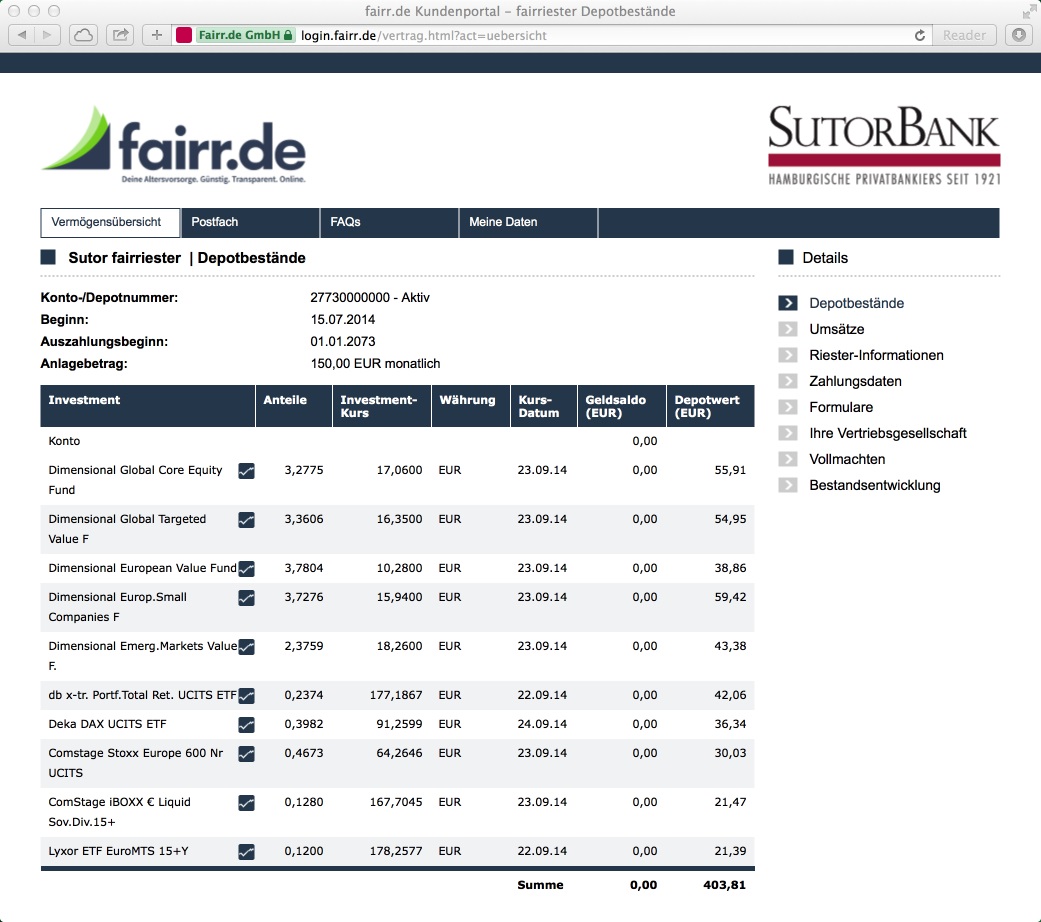Click the Depotwert value 55,91

[730, 470]
